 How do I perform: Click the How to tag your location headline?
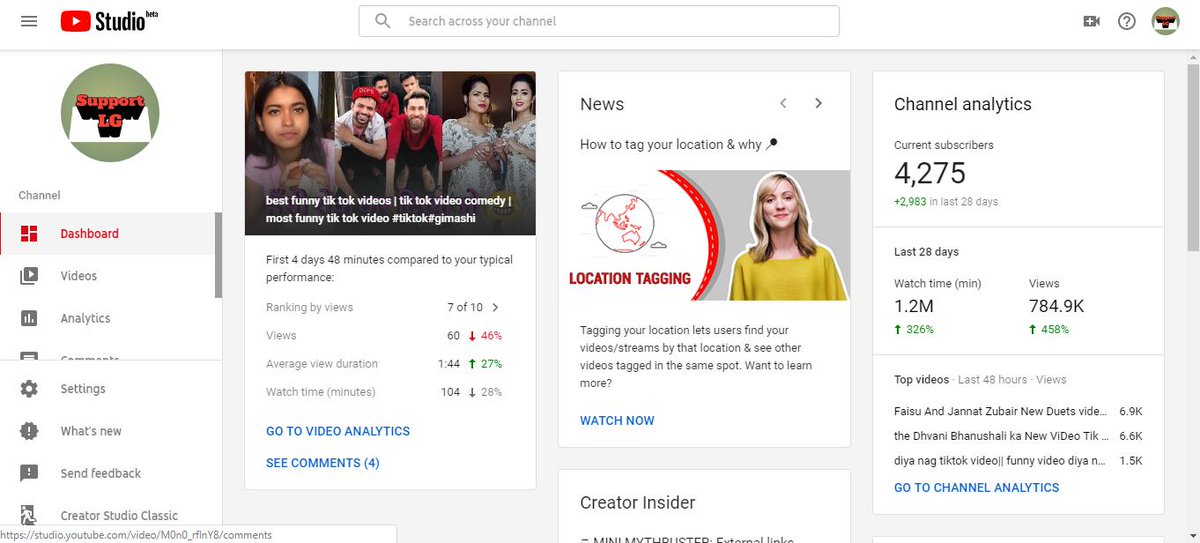click(679, 144)
